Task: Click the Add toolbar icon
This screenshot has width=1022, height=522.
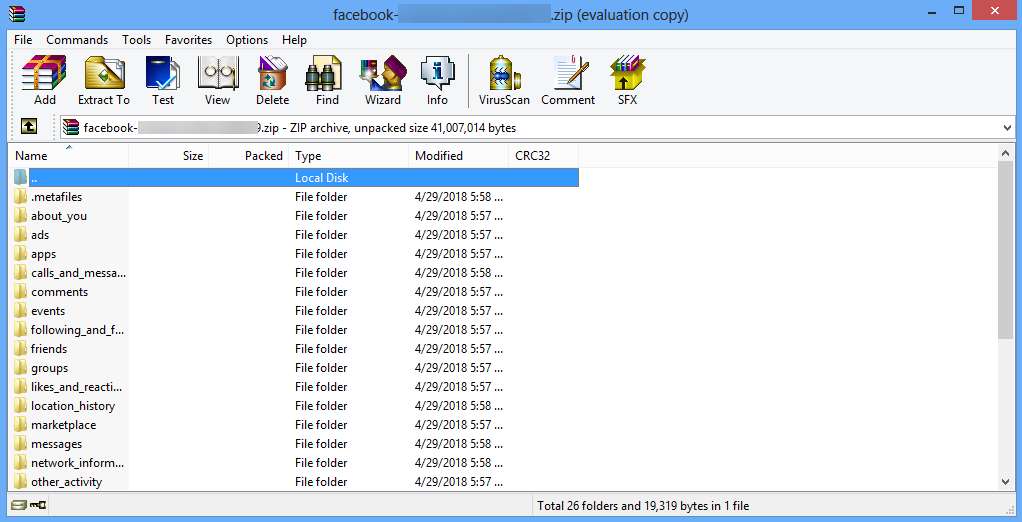Action: 44,80
